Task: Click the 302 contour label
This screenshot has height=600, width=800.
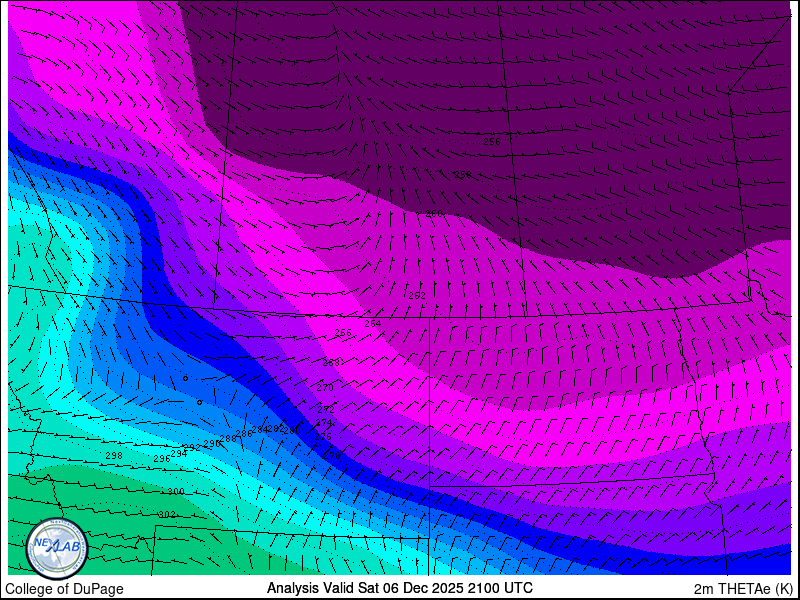Action: (x=167, y=514)
